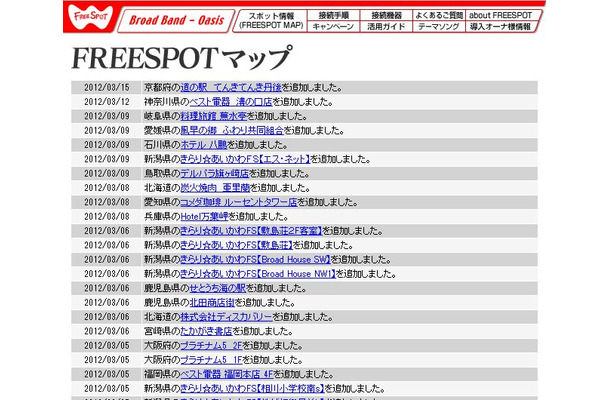
Task: Open link せとうち海の駅
Action: tap(217, 288)
